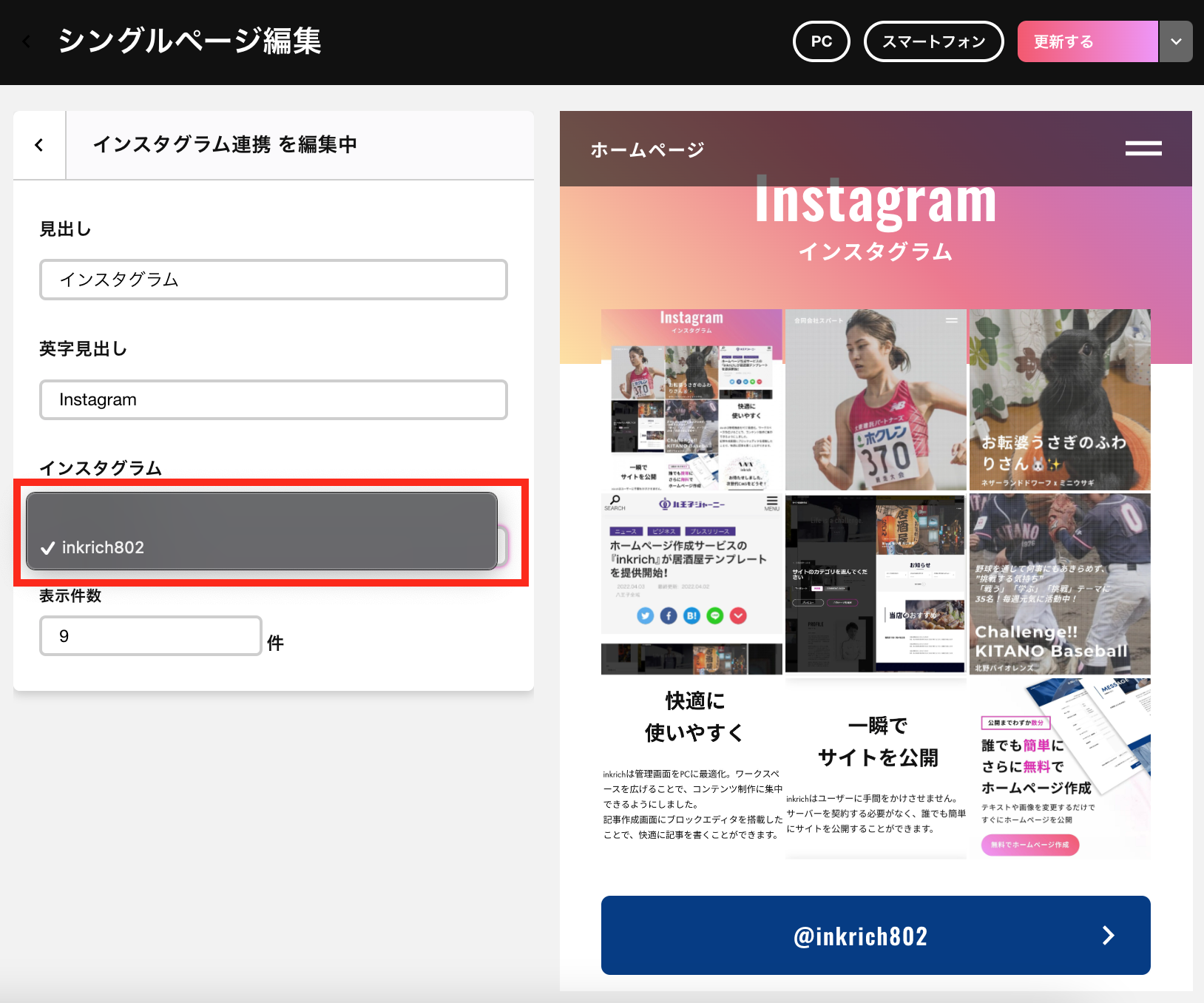
Task: Switch preview to PC mode
Action: click(822, 41)
